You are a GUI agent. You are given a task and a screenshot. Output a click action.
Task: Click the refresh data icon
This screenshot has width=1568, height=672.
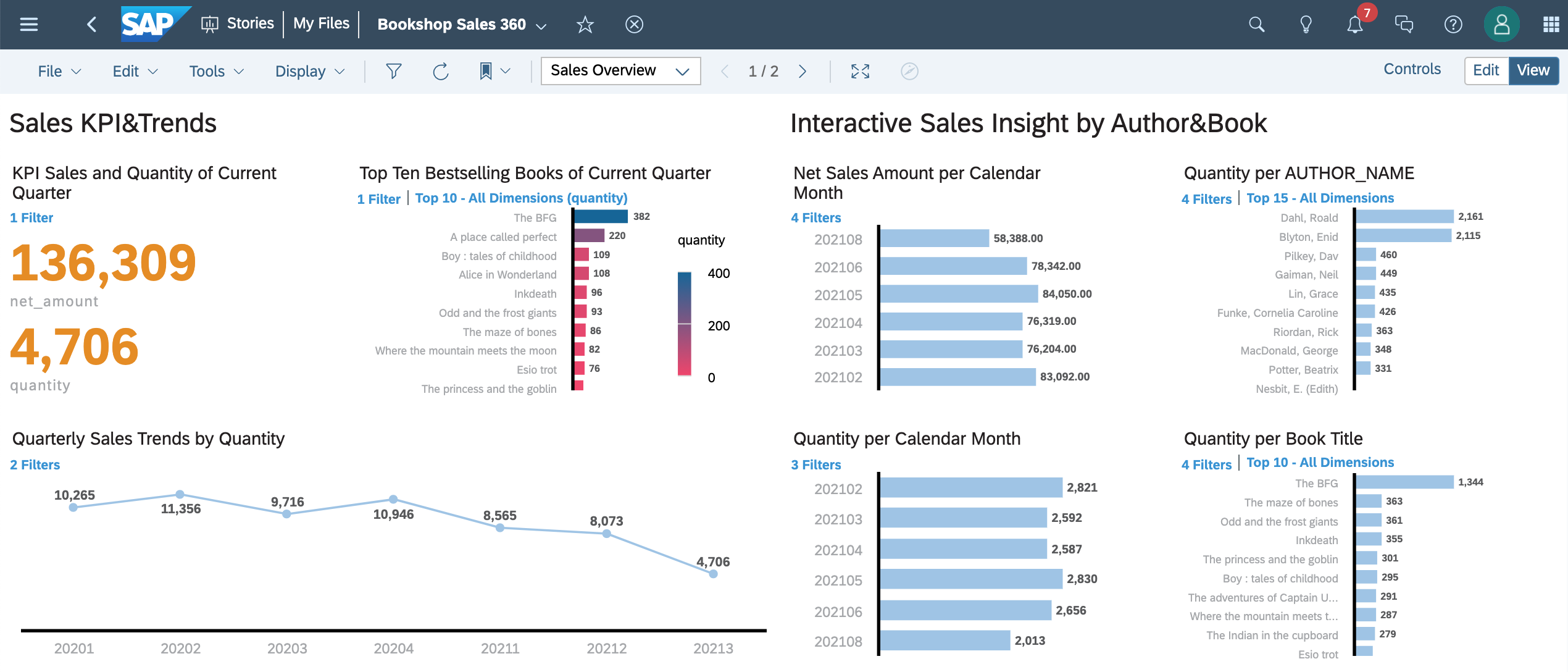pyautogui.click(x=441, y=72)
